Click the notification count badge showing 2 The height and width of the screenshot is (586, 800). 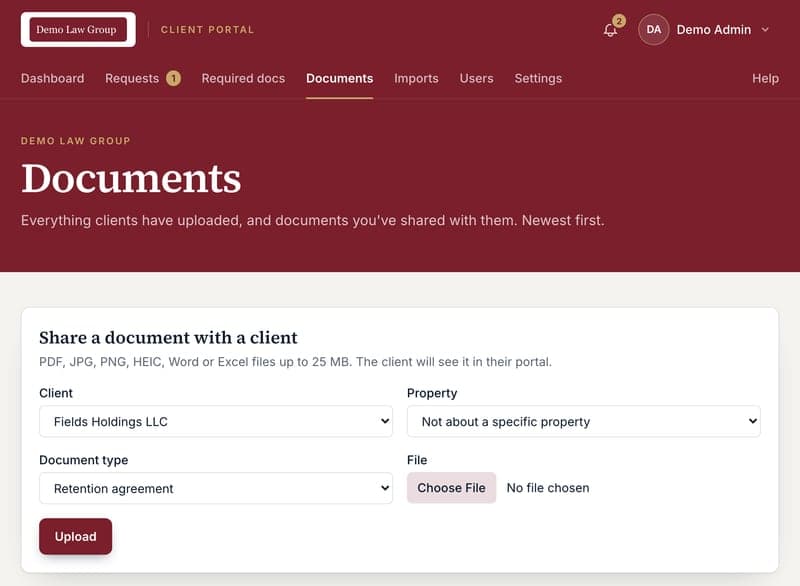coord(619,21)
